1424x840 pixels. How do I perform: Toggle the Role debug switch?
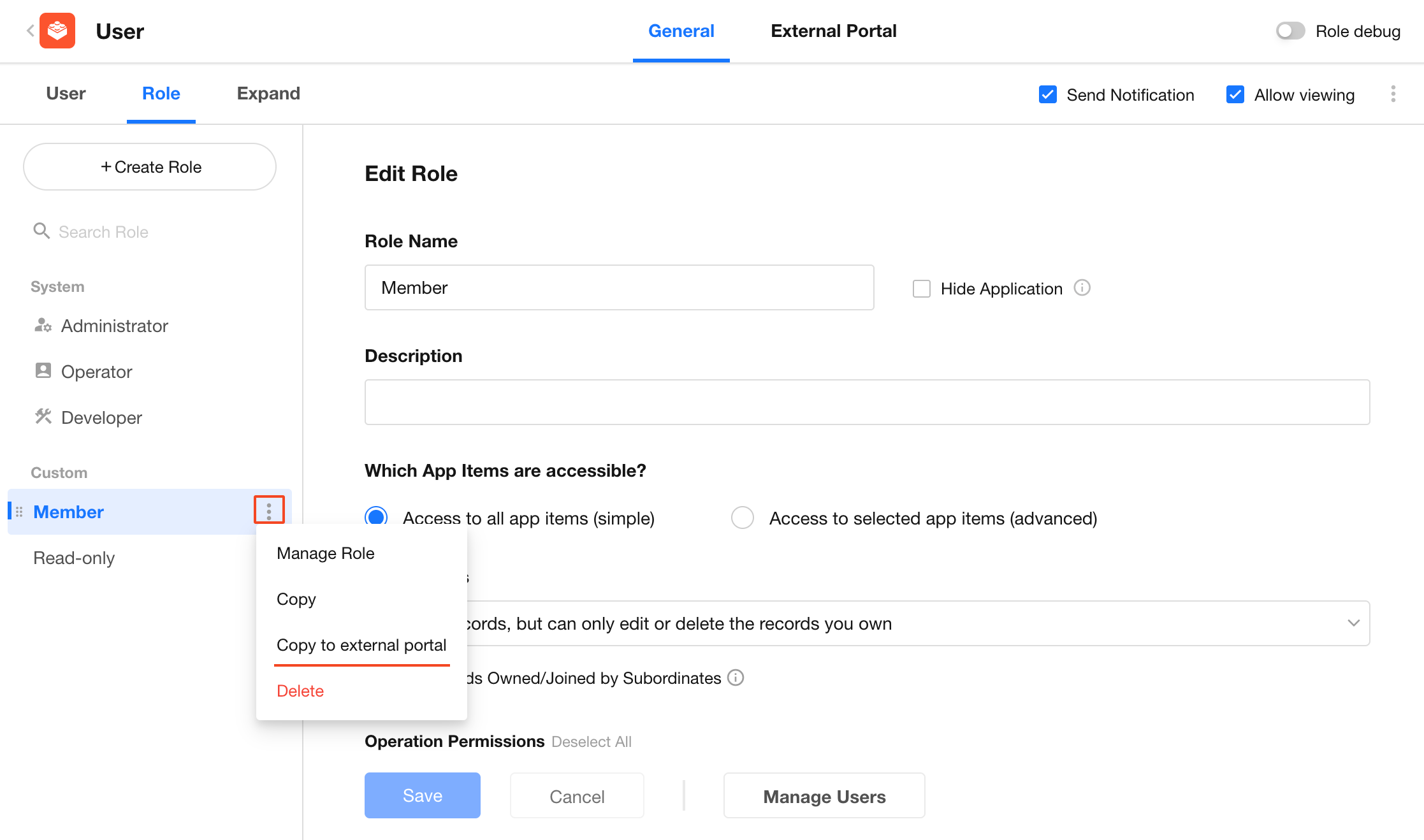pyautogui.click(x=1290, y=31)
